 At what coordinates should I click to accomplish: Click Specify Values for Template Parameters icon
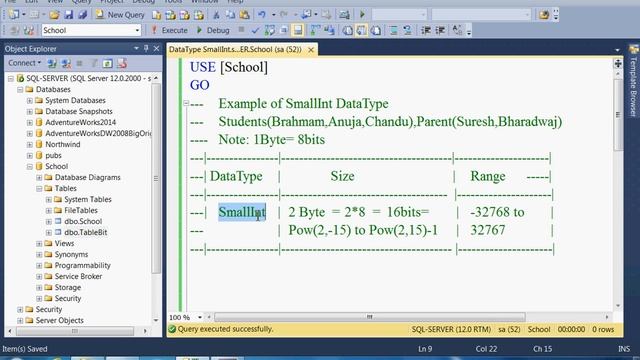coord(457,30)
